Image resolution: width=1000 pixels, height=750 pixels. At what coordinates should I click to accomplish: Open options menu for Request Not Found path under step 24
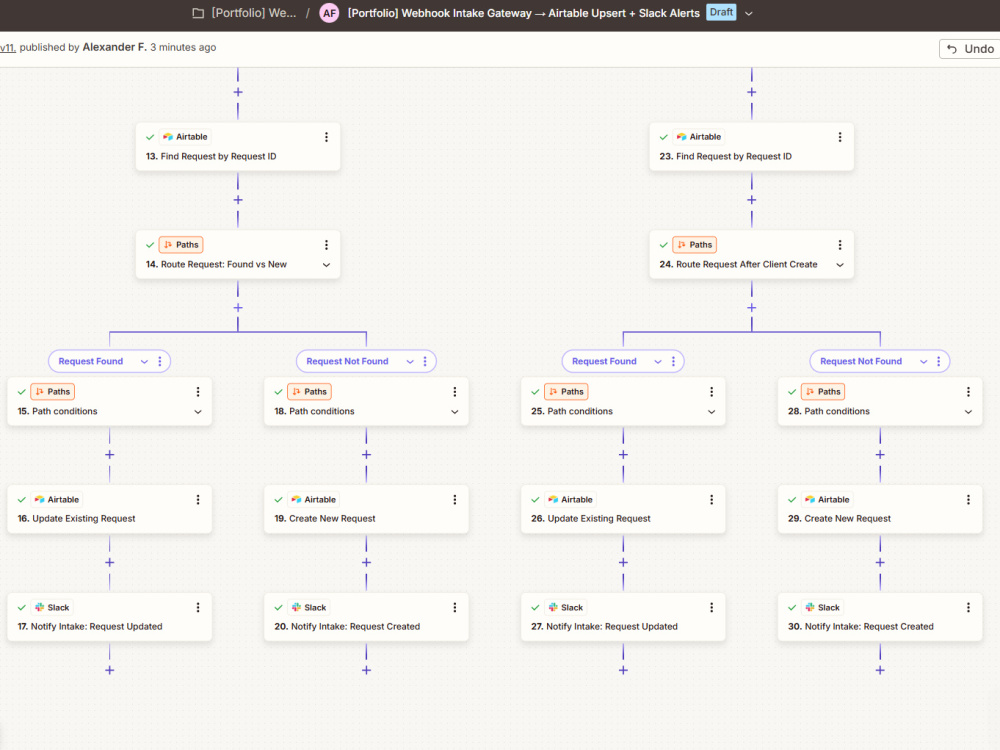(x=938, y=362)
